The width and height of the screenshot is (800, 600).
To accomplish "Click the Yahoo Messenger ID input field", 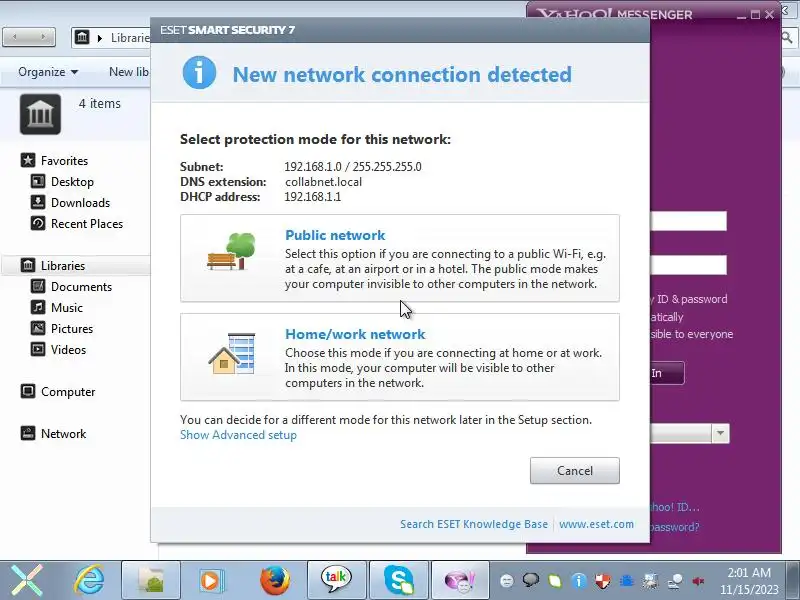I will (688, 221).
